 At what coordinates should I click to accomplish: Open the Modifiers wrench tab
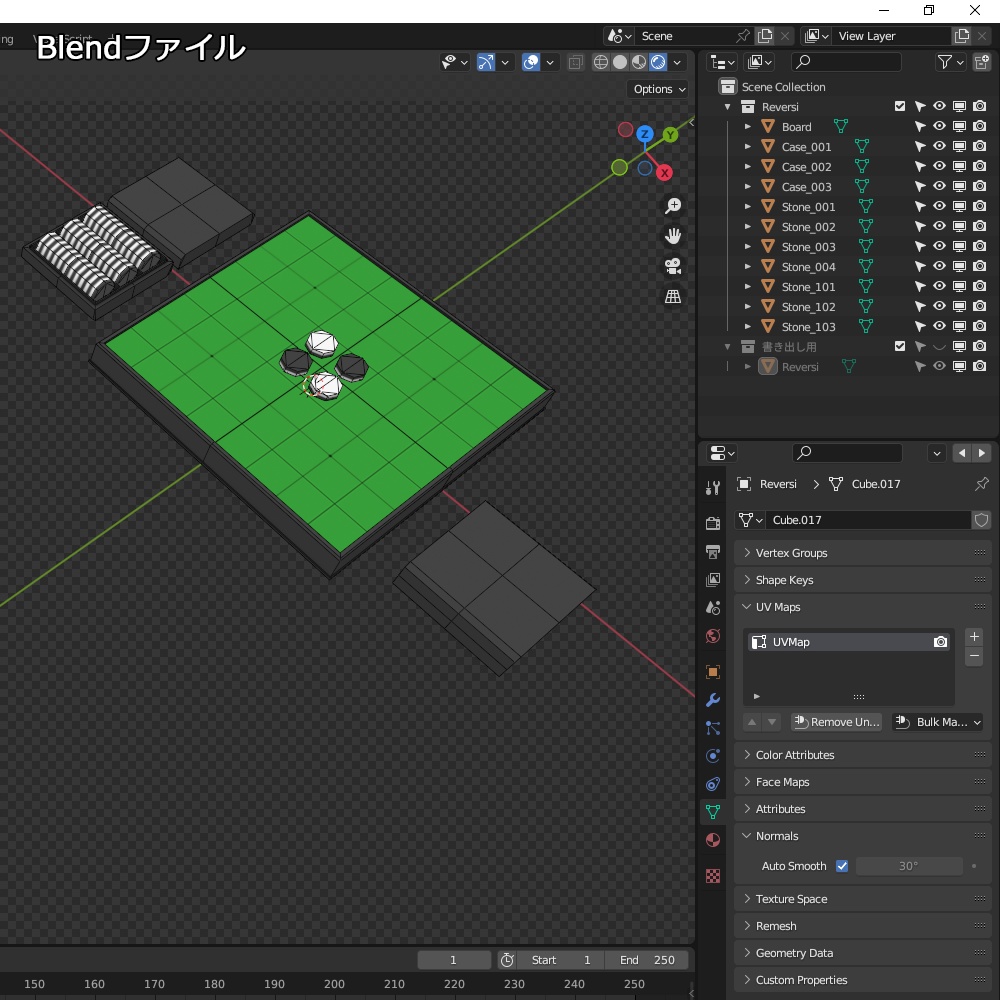[x=712, y=700]
